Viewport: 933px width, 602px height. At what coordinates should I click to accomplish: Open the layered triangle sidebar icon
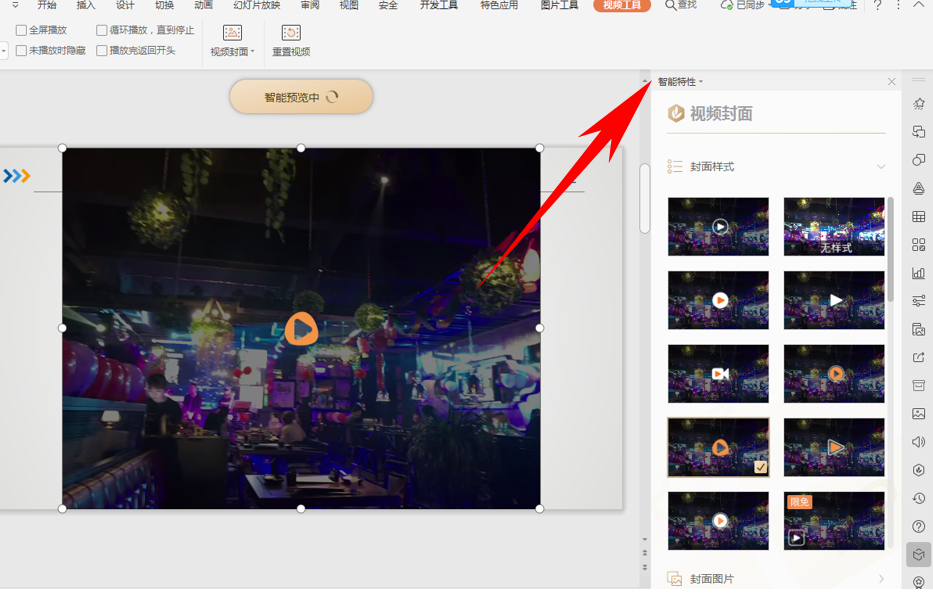tap(918, 188)
